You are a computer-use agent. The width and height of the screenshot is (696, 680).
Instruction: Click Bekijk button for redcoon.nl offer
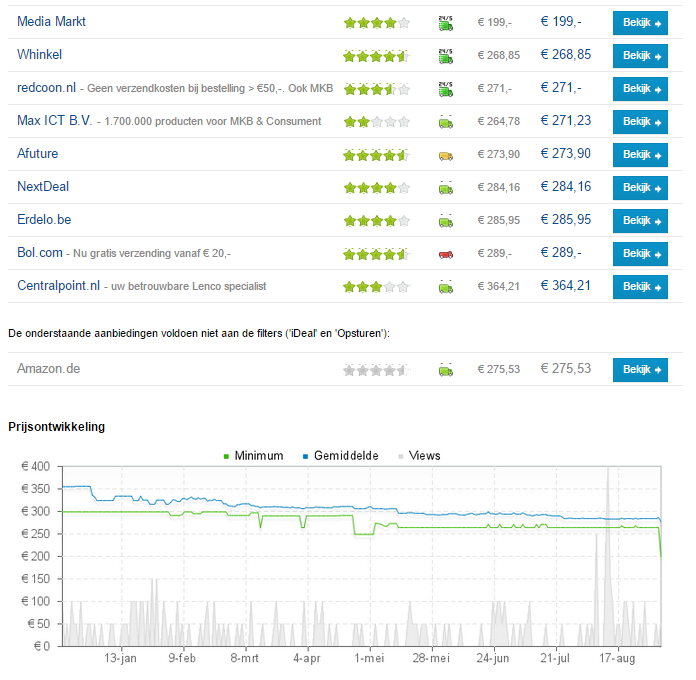[640, 89]
